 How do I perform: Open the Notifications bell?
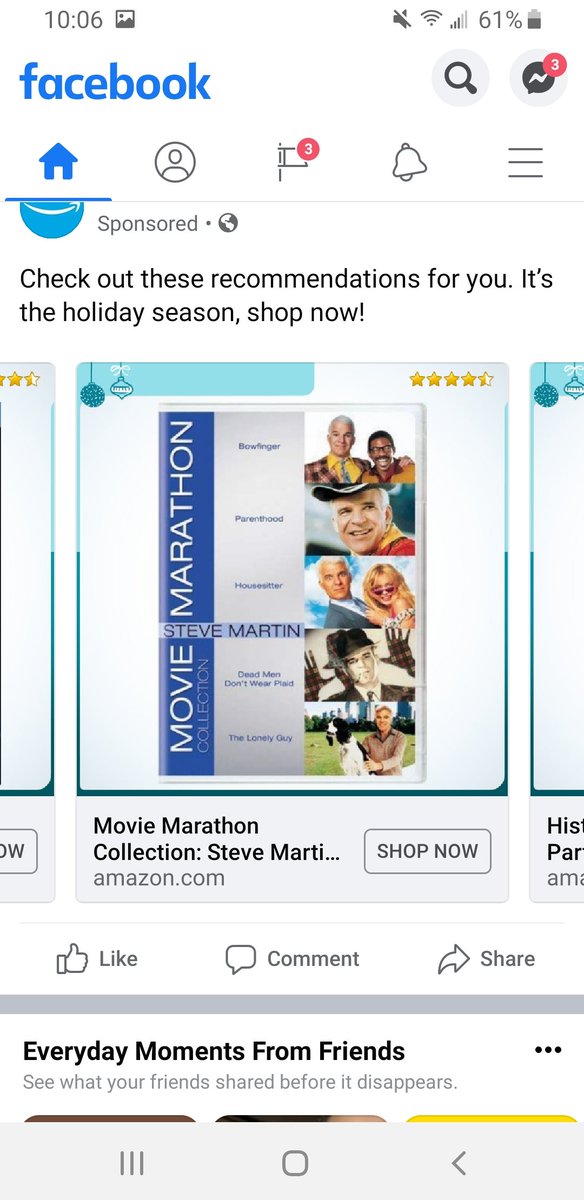(409, 161)
